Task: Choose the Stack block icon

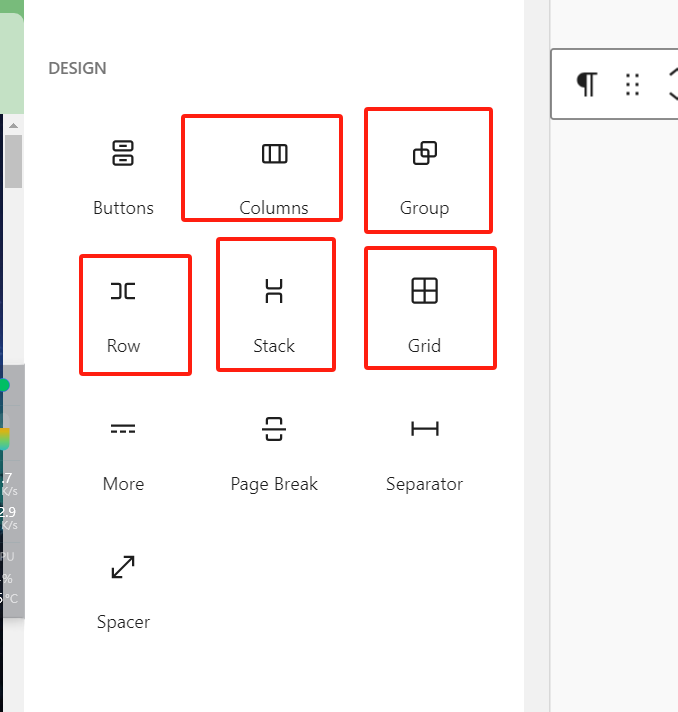Action: tap(274, 291)
